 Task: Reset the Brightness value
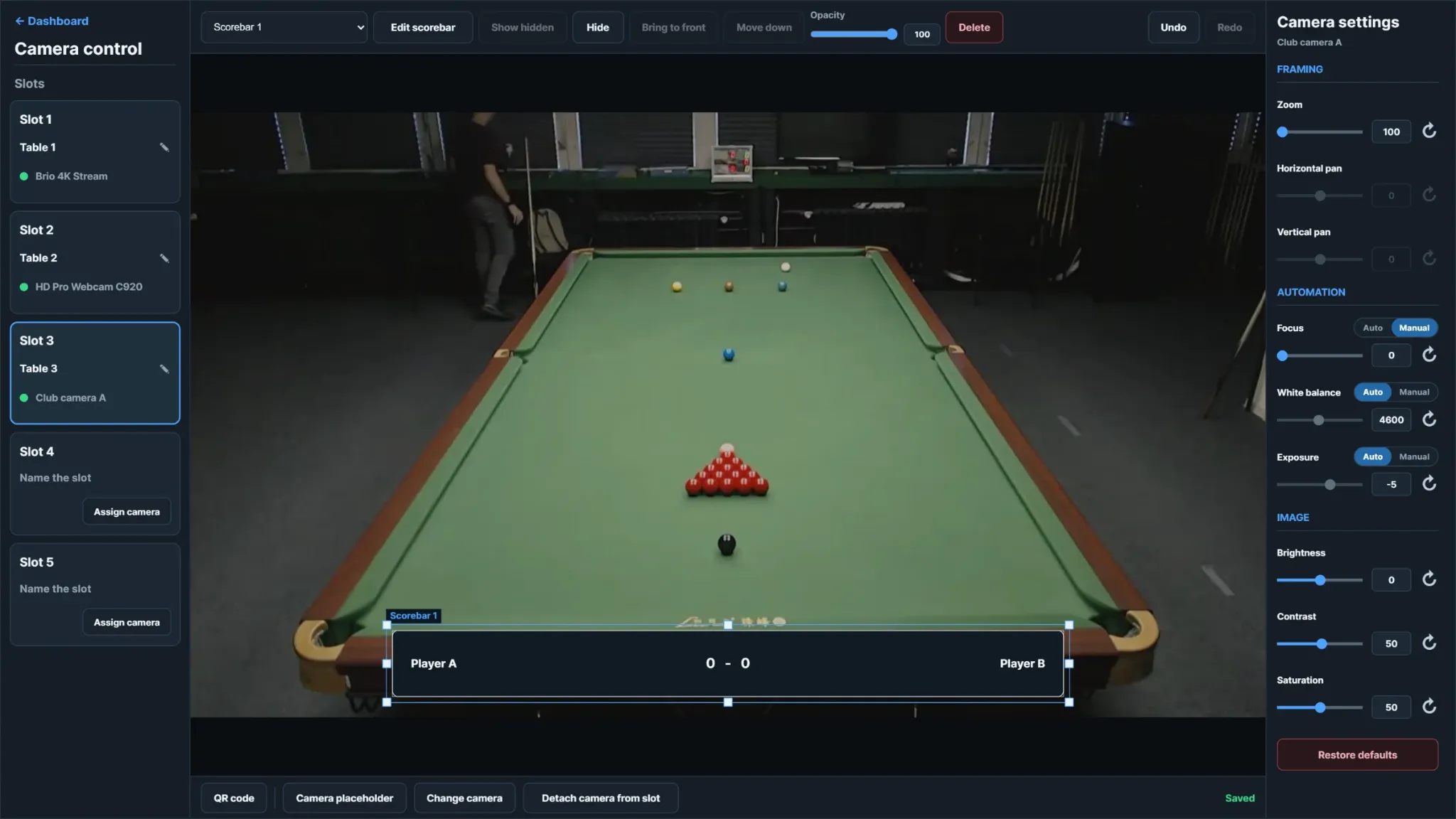tap(1429, 579)
